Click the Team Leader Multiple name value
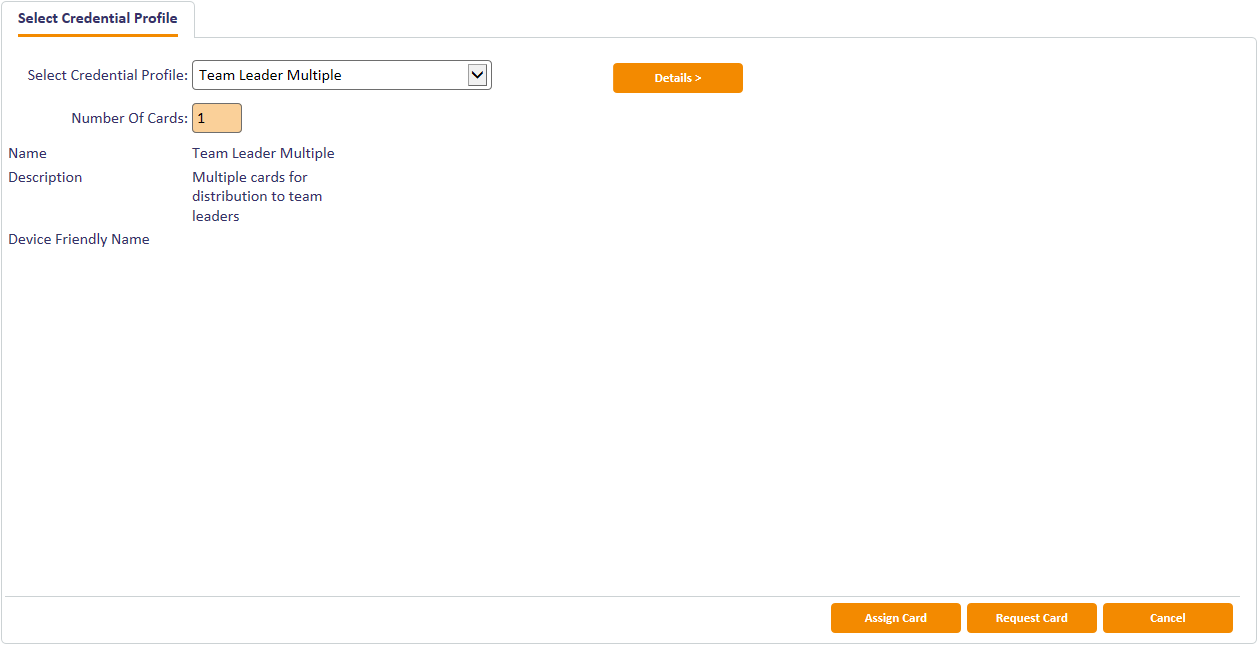Image resolution: width=1258 pixels, height=645 pixels. click(263, 154)
